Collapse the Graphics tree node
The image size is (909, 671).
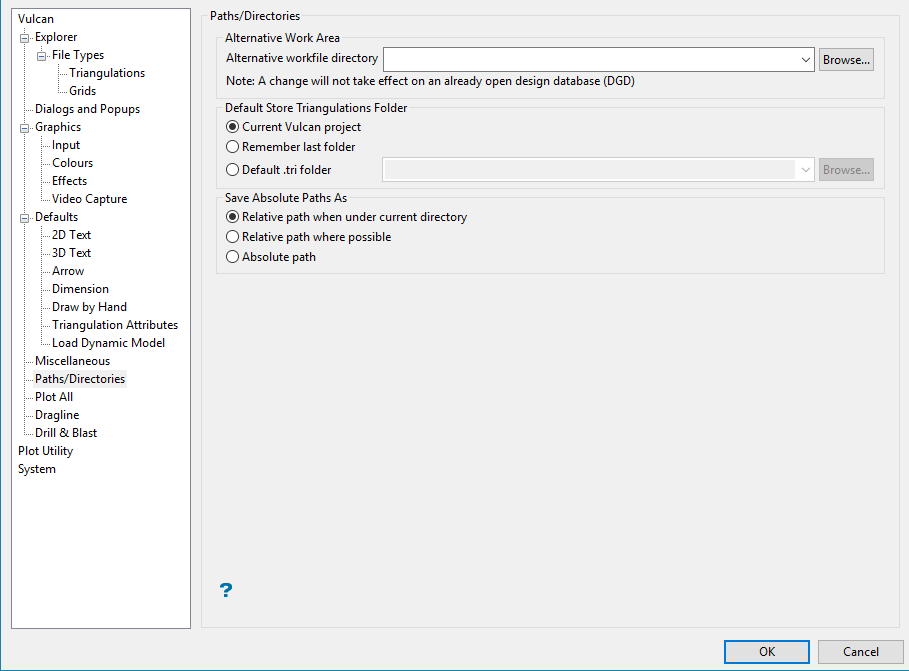24,128
